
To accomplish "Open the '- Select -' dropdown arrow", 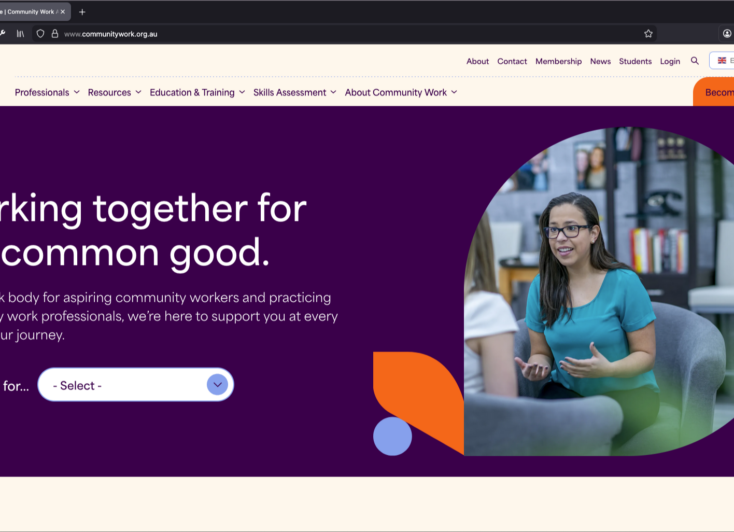I will point(217,384).
